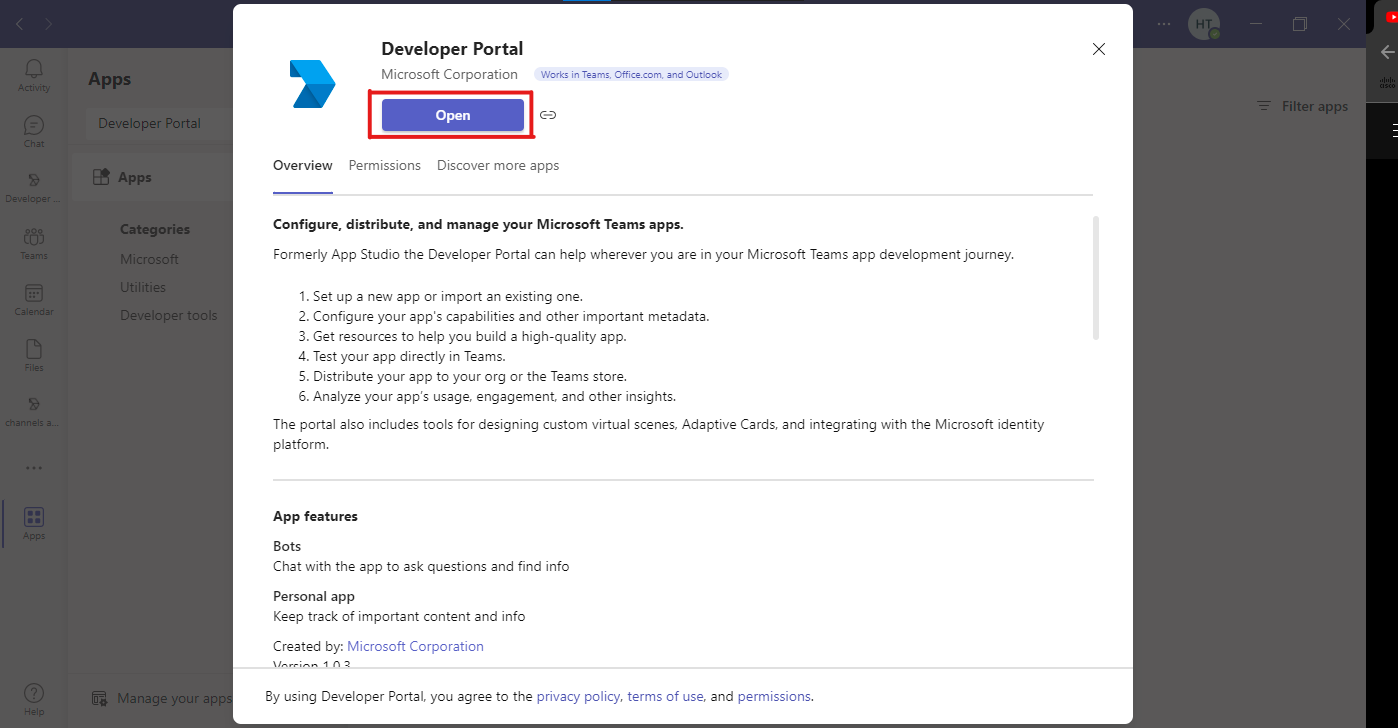The height and width of the screenshot is (728, 1398).
Task: Switch to Discover more apps tab
Action: tap(498, 165)
